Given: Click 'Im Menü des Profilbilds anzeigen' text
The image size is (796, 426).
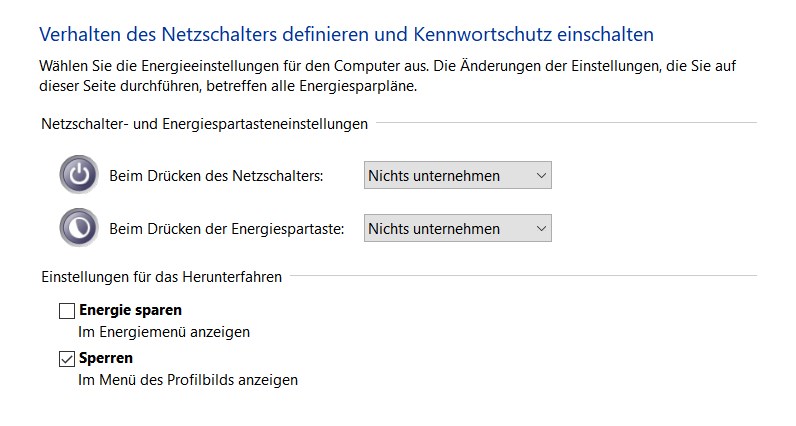Looking at the screenshot, I should click(188, 380).
